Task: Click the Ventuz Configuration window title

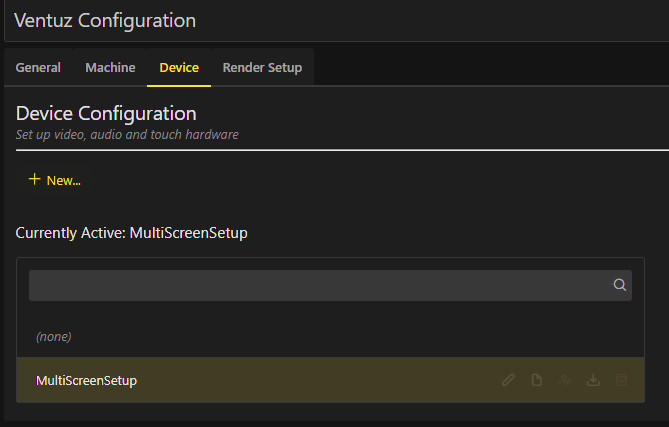Action: point(105,20)
